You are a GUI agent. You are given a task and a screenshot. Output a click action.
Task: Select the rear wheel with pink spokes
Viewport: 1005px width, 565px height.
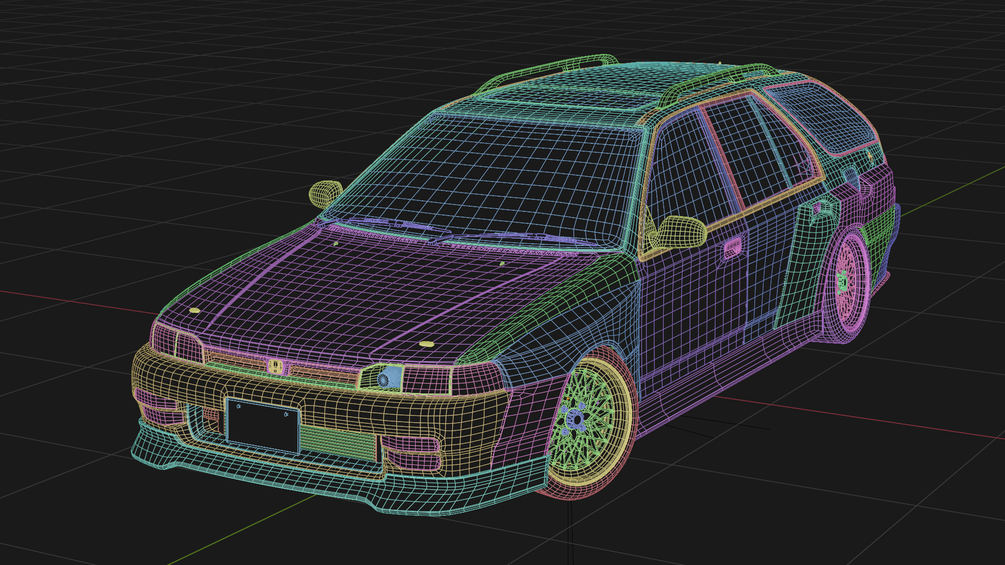tap(849, 284)
